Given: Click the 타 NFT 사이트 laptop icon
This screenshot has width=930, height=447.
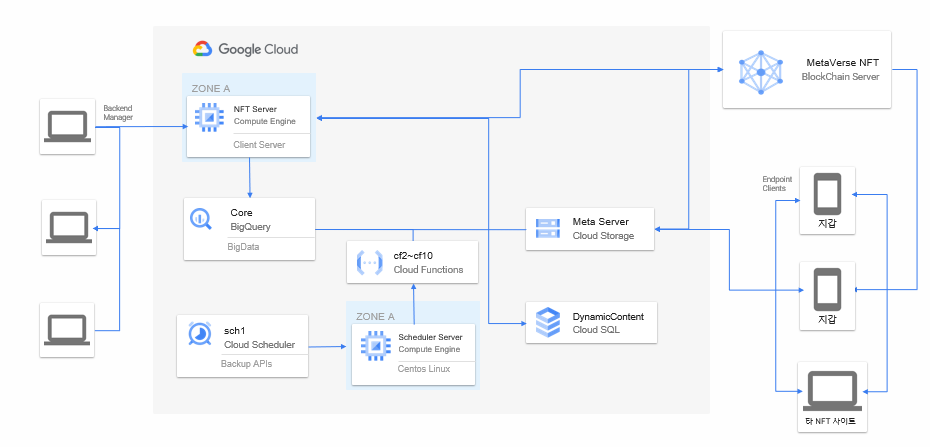Looking at the screenshot, I should pyautogui.click(x=833, y=391).
